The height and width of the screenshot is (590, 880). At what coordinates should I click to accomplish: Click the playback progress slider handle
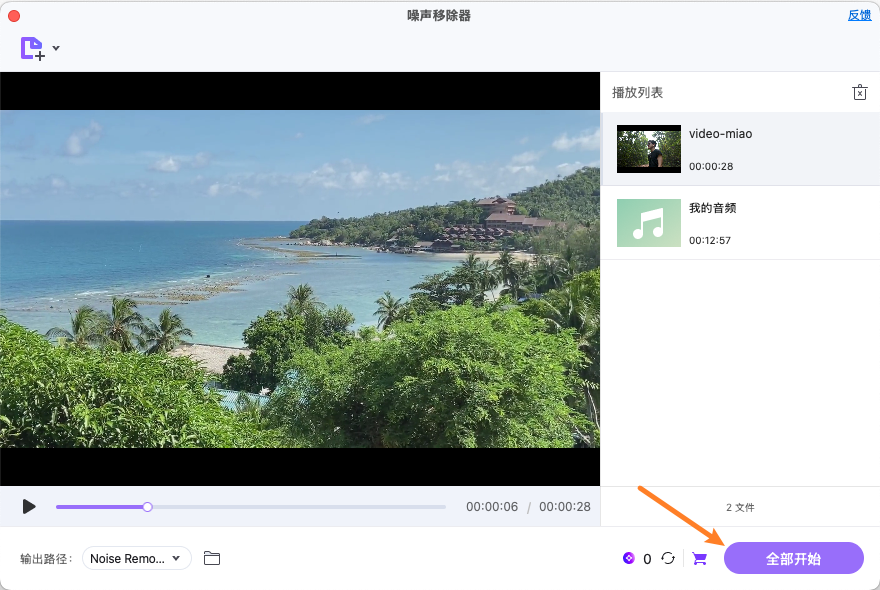[147, 507]
